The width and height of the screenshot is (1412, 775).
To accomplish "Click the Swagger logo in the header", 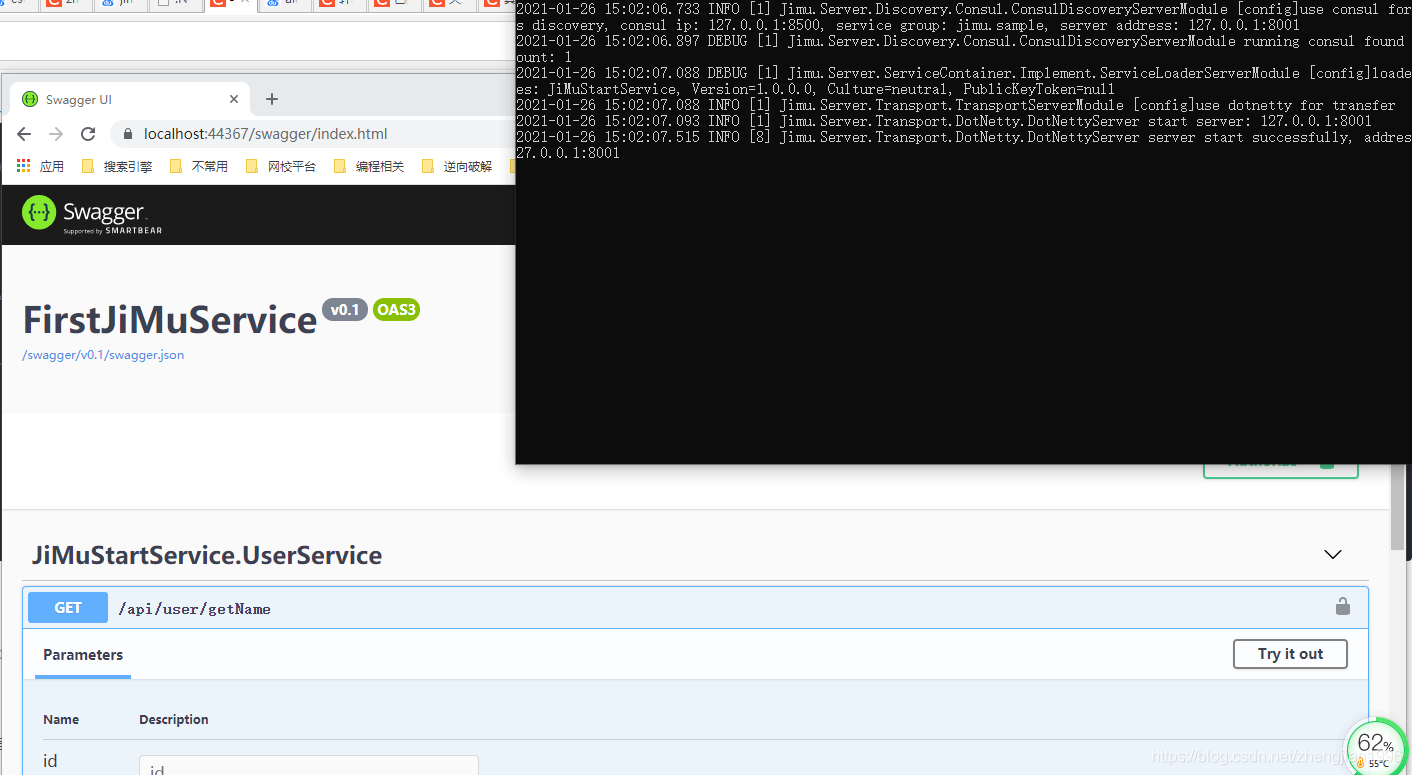I will (92, 214).
